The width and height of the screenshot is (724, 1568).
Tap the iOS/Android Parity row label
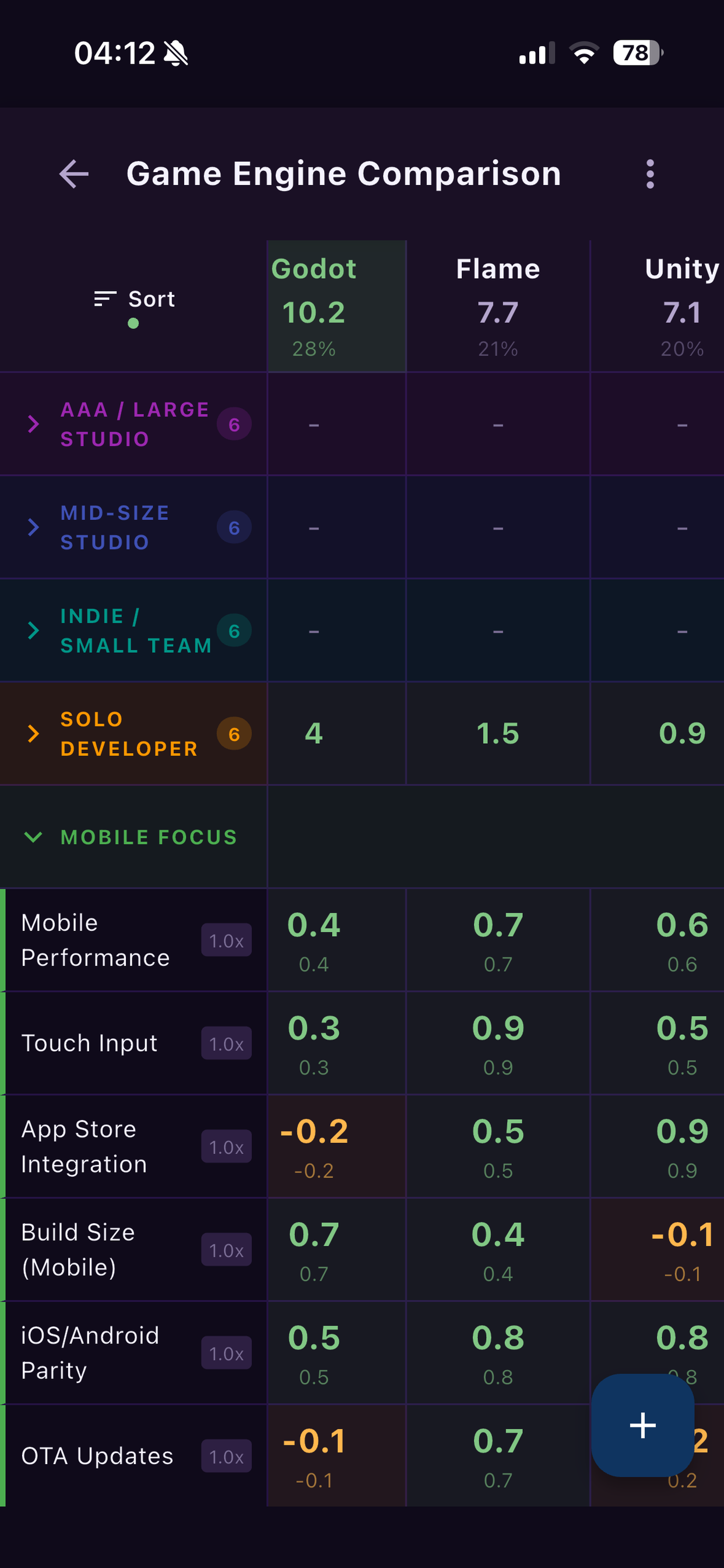click(90, 1353)
